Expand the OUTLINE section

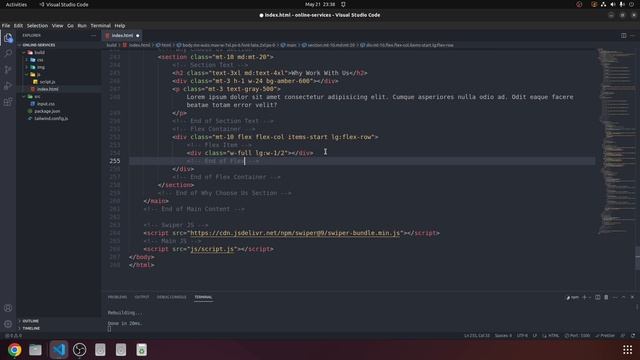(31, 321)
